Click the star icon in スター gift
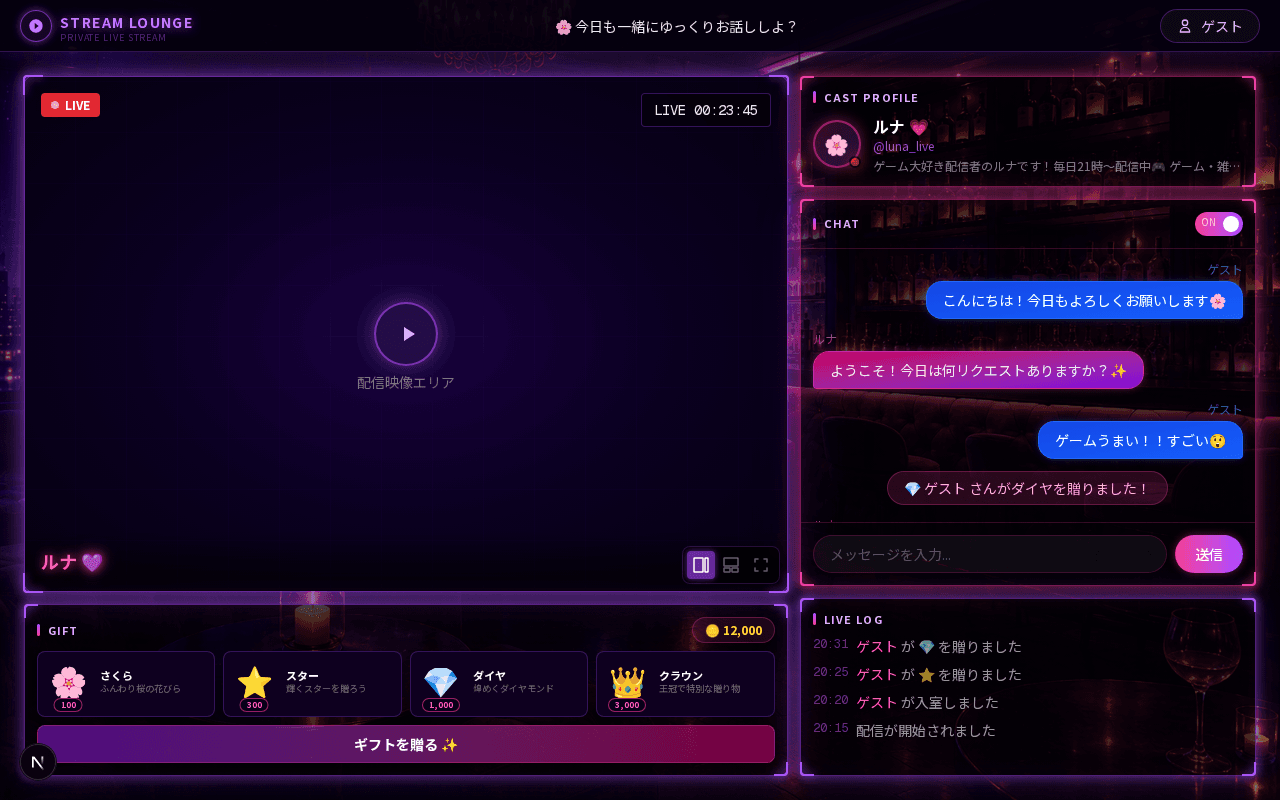Image resolution: width=1280 pixels, height=800 pixels. click(254, 682)
